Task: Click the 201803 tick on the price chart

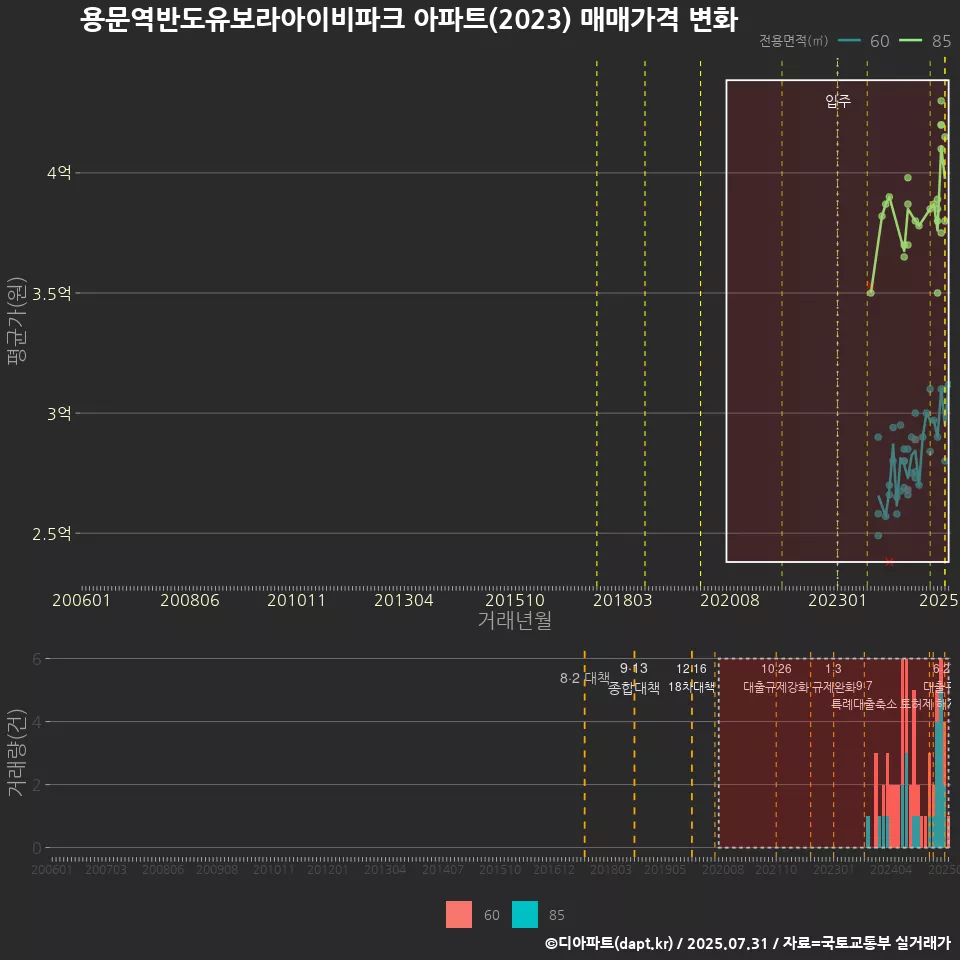Action: point(623,600)
